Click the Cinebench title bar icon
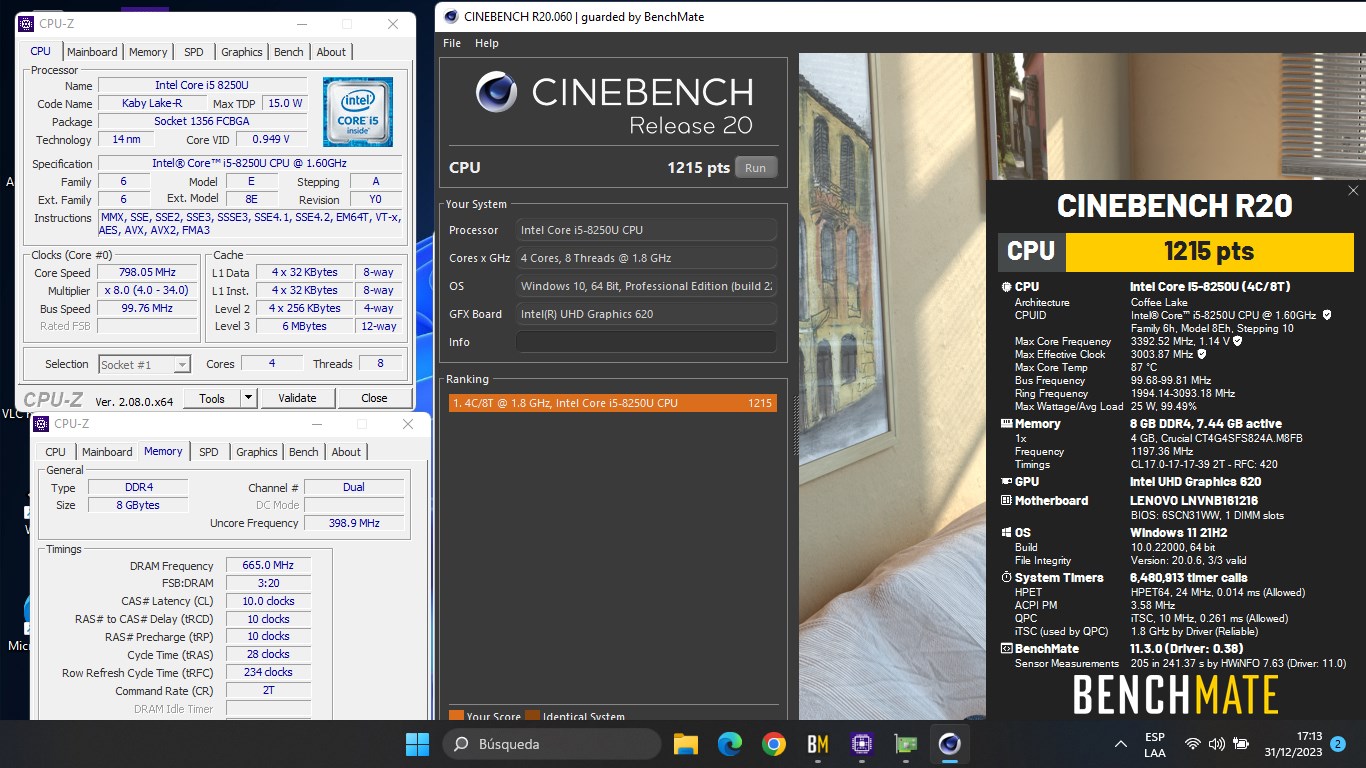 [451, 16]
